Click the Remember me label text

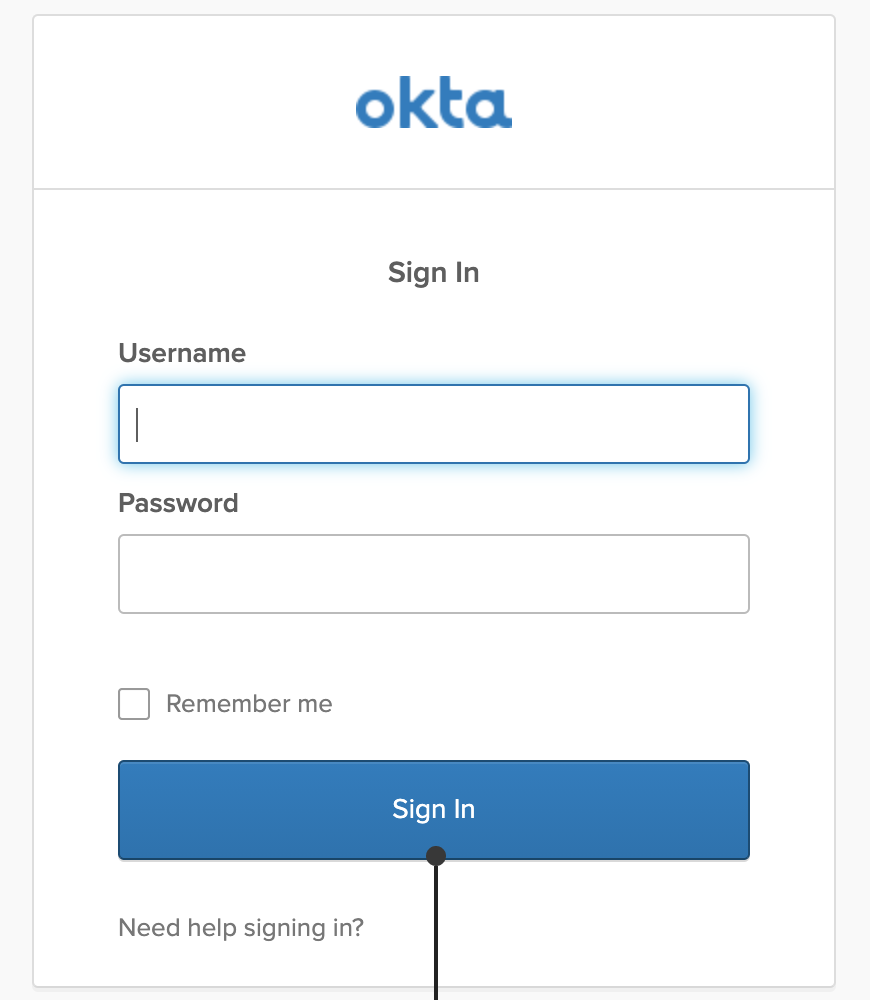click(249, 704)
